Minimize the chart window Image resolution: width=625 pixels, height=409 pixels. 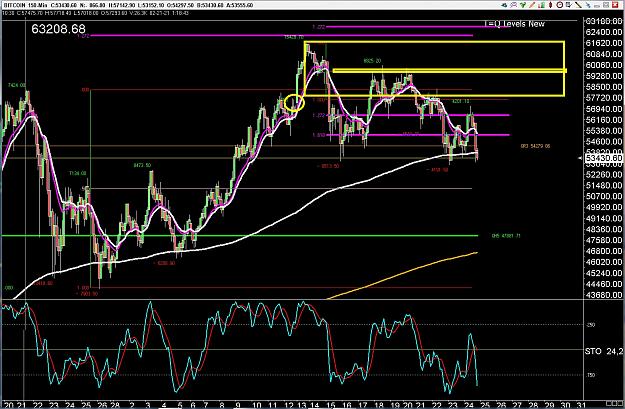coord(597,6)
